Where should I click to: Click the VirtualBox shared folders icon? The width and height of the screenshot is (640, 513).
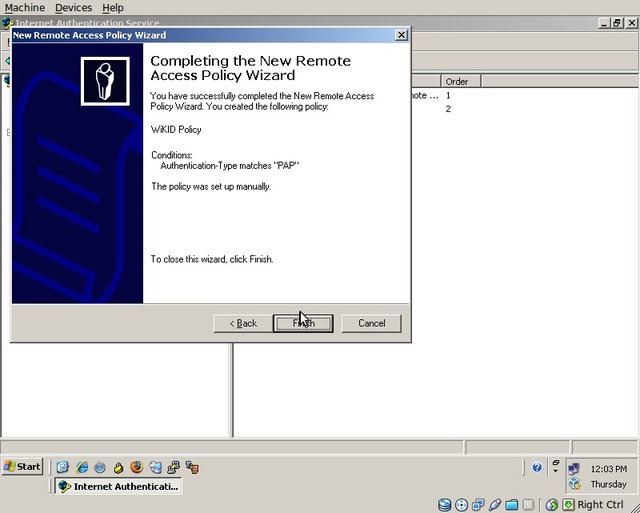[511, 504]
